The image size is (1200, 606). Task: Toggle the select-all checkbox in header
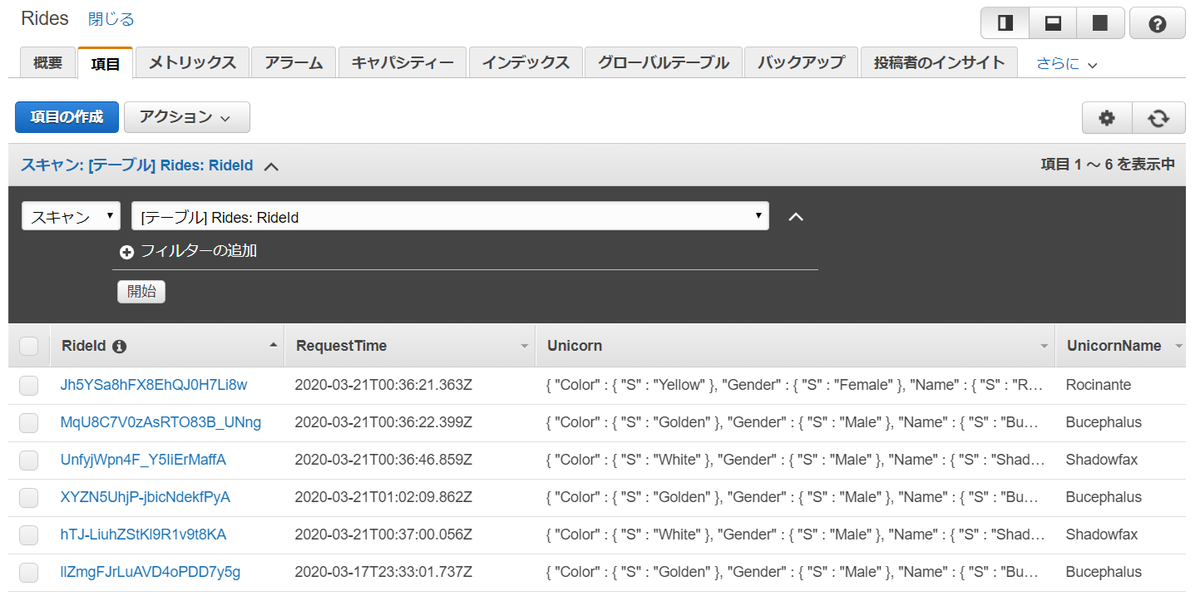[x=29, y=346]
